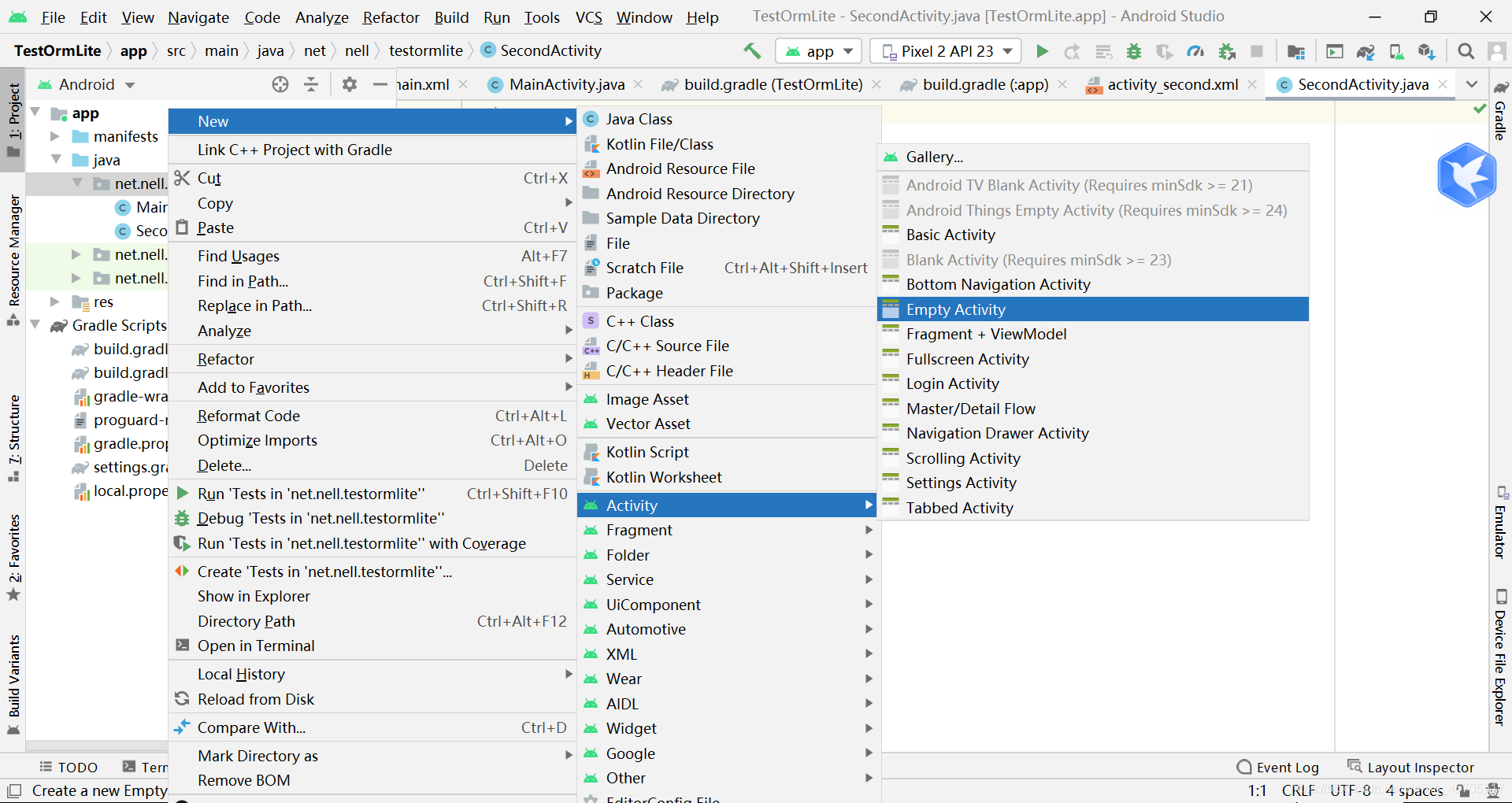This screenshot has height=803, width=1512.
Task: Select Empty Activity from the submenu
Action: pyautogui.click(x=1093, y=309)
